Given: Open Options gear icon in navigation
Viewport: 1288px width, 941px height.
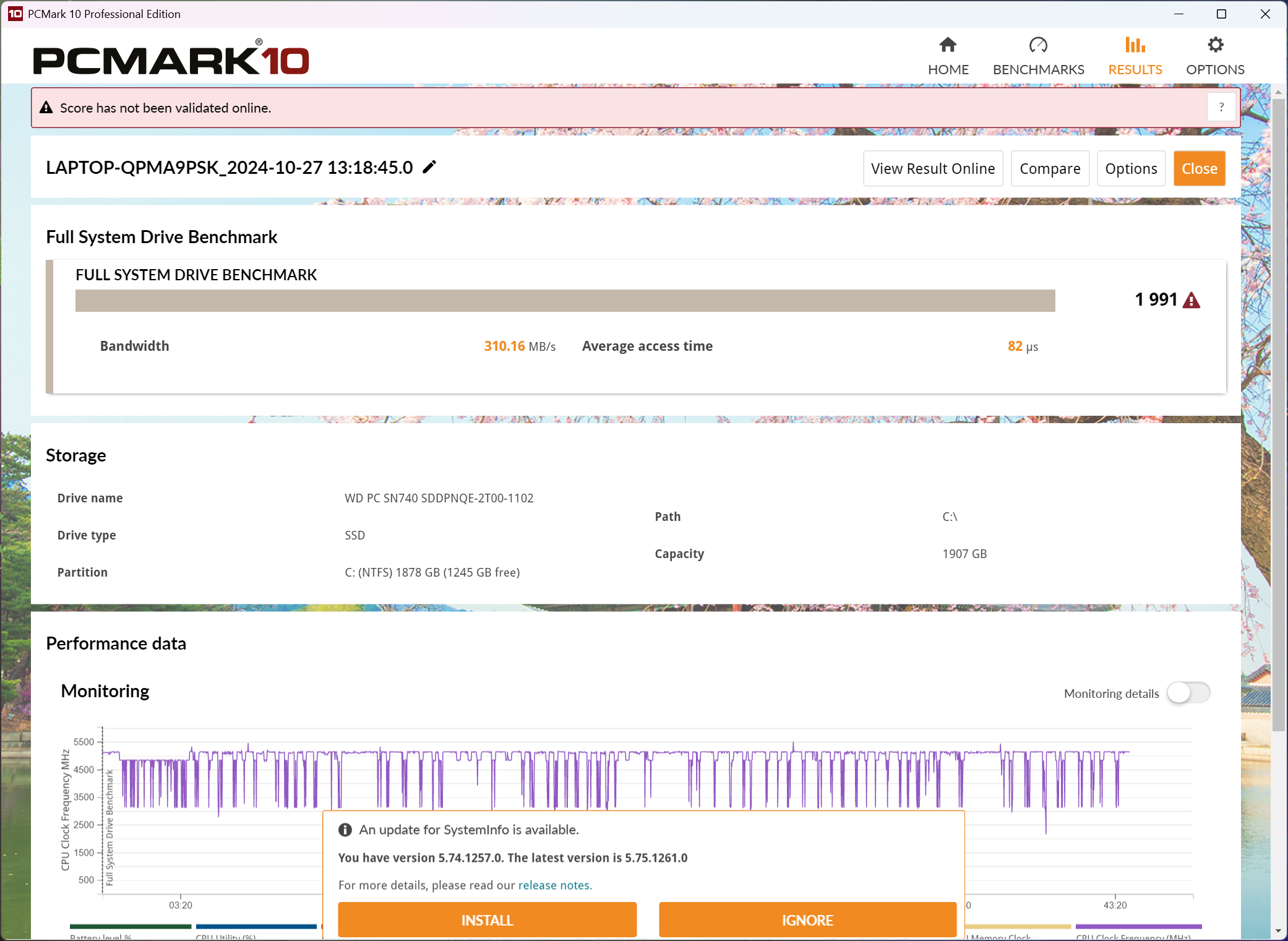Looking at the screenshot, I should pyautogui.click(x=1215, y=45).
